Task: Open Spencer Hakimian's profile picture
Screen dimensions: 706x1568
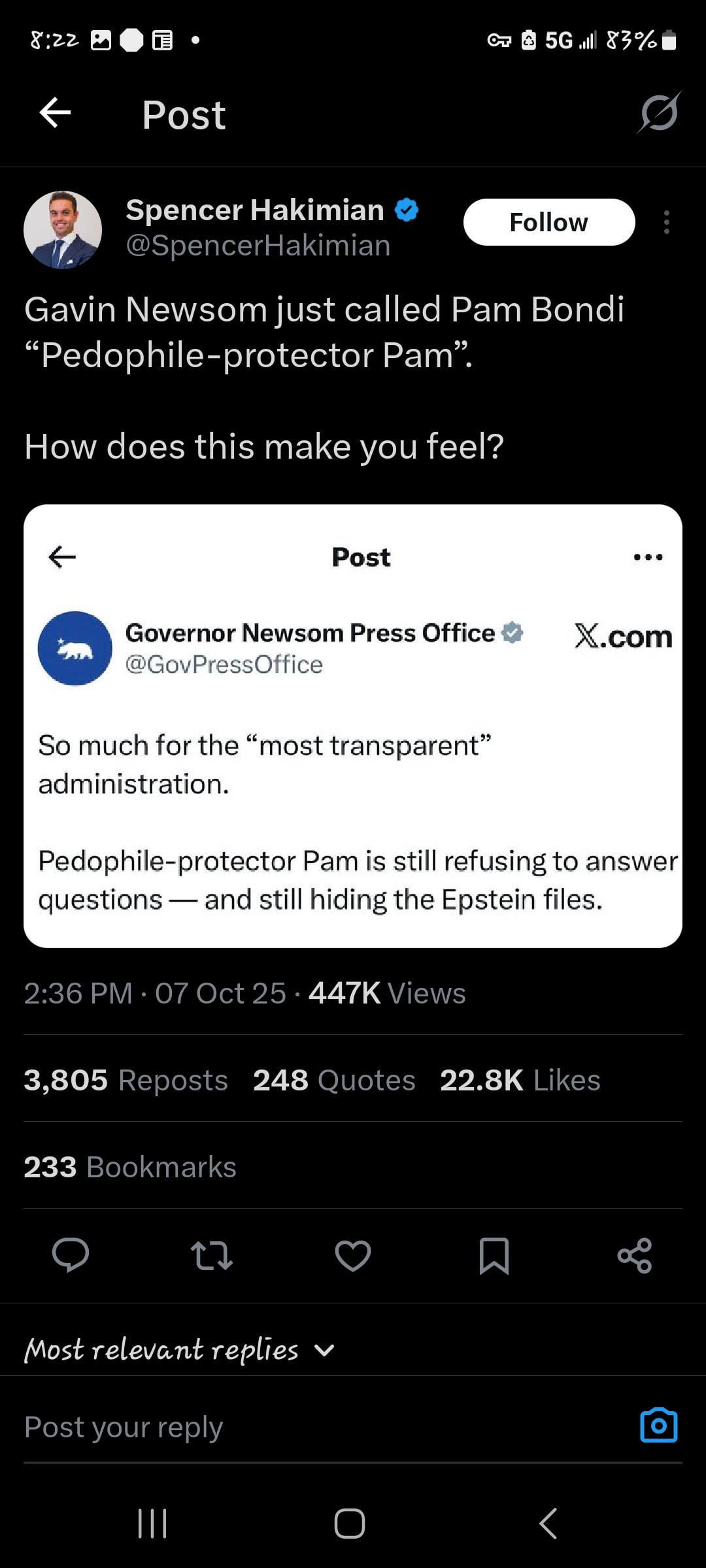Action: [x=63, y=230]
